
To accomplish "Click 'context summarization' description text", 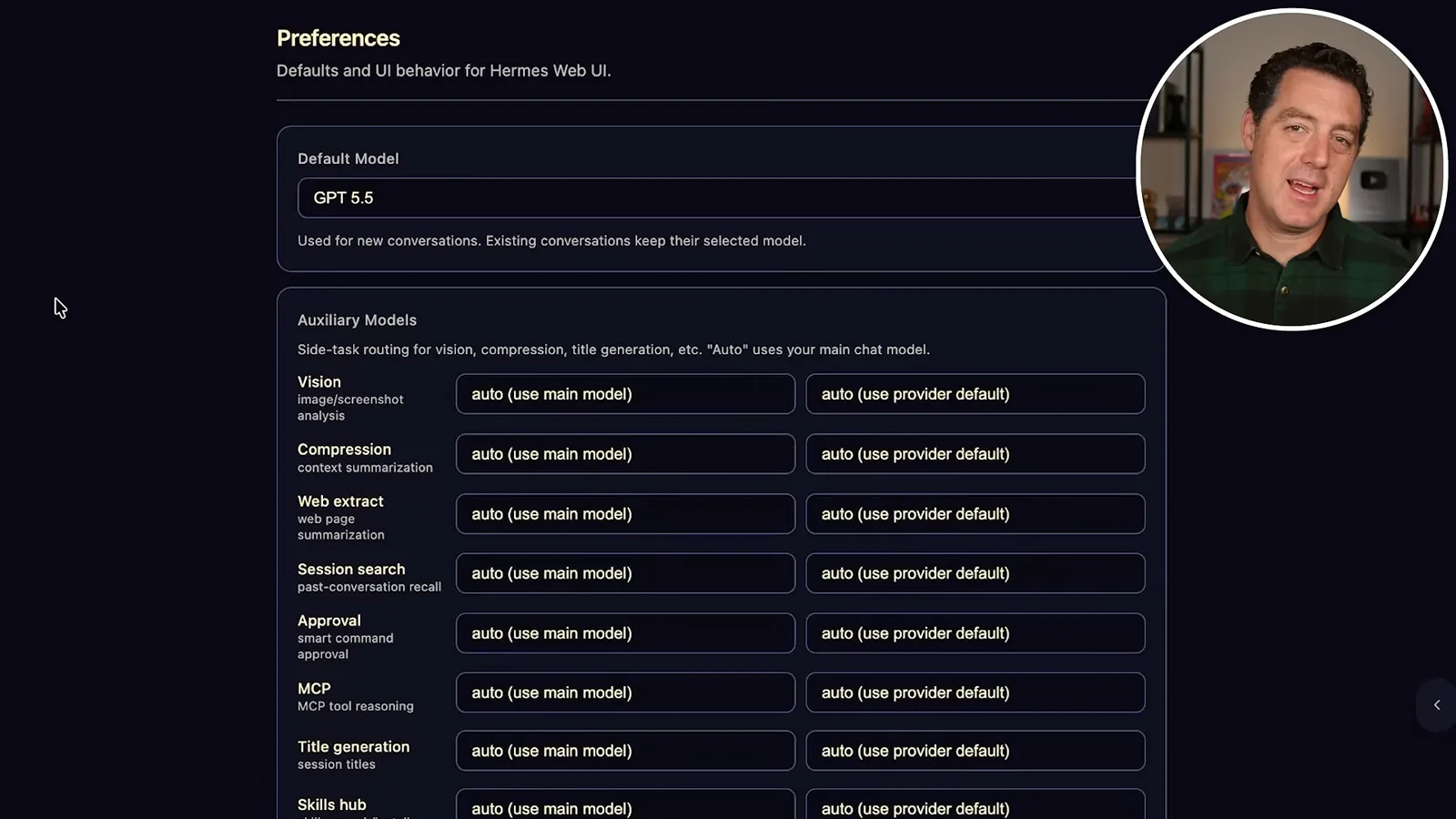I will [365, 468].
